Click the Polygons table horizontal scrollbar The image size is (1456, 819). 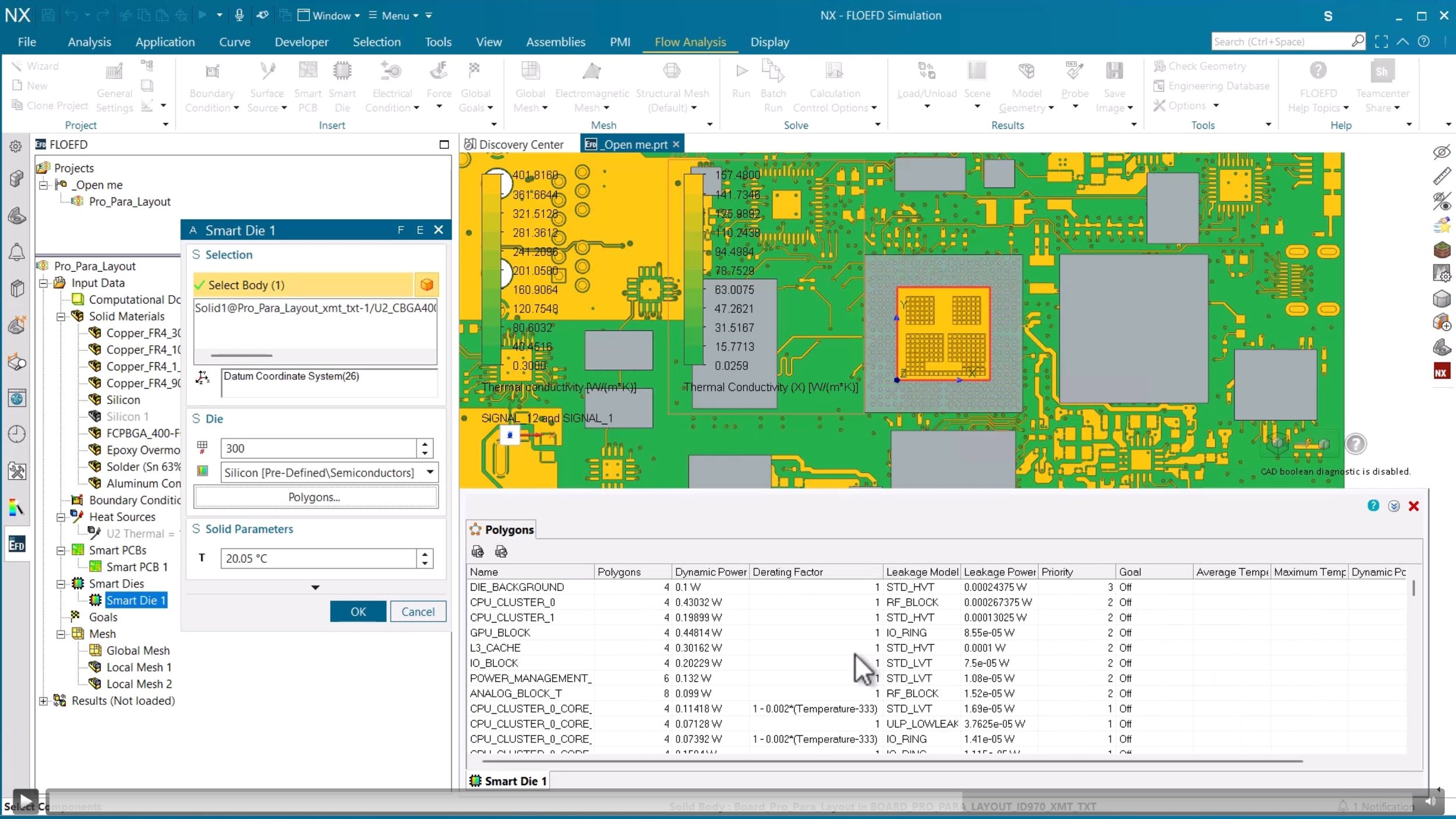892,761
